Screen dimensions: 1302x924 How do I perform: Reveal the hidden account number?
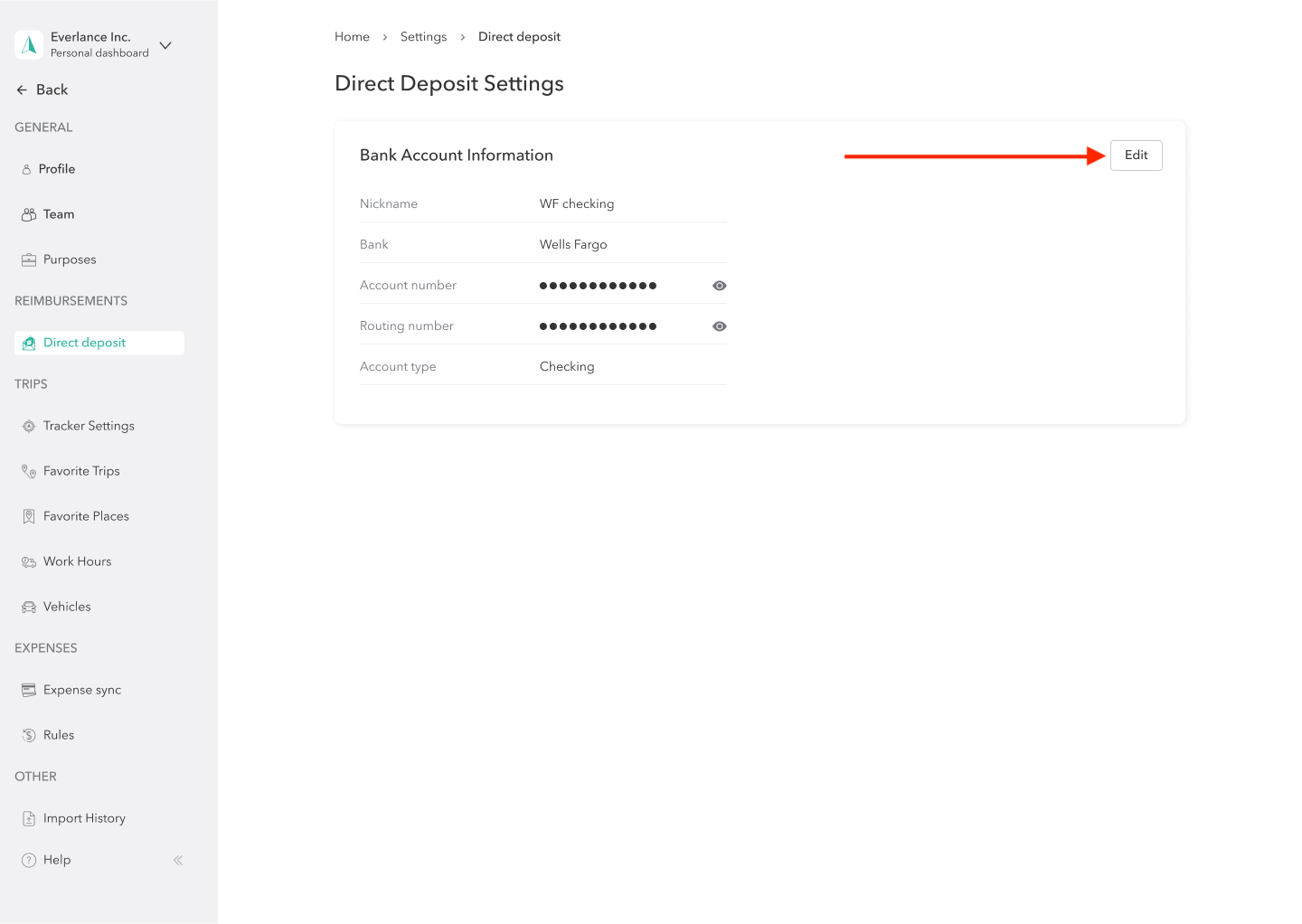coord(719,285)
